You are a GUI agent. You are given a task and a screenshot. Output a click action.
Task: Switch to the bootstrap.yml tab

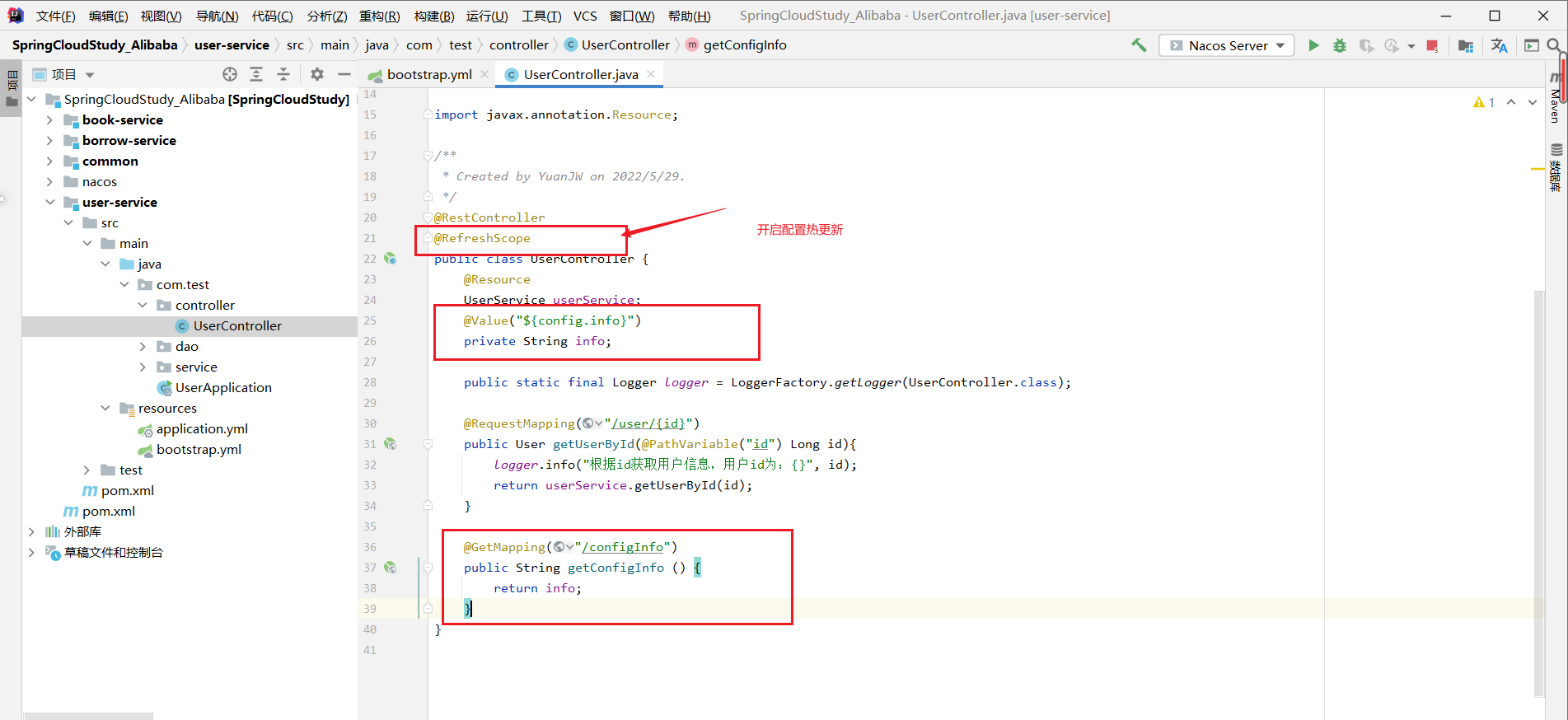428,74
